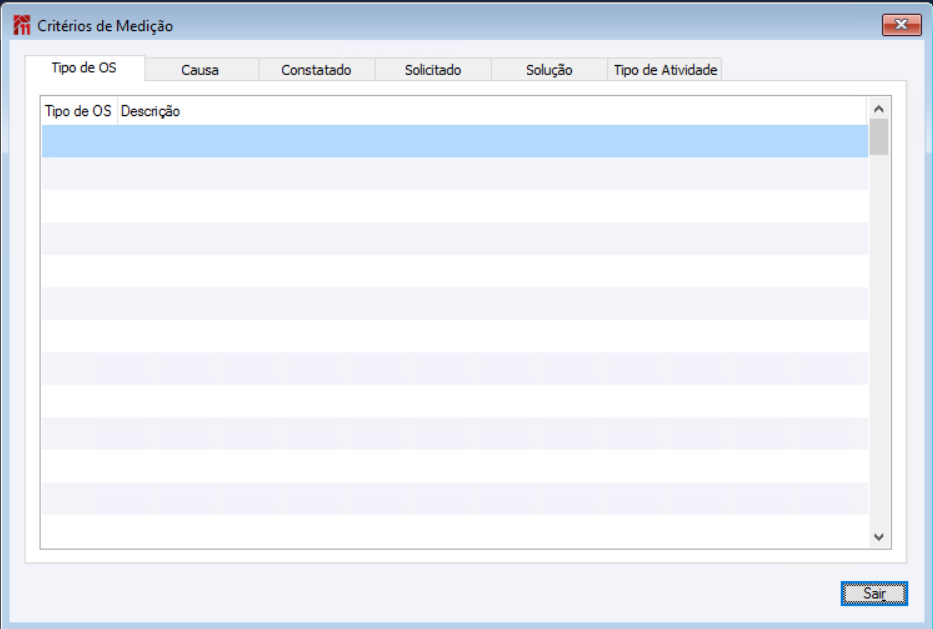Viewport: 933px width, 629px height.
Task: Click the scrollbar up arrow
Action: 879,109
